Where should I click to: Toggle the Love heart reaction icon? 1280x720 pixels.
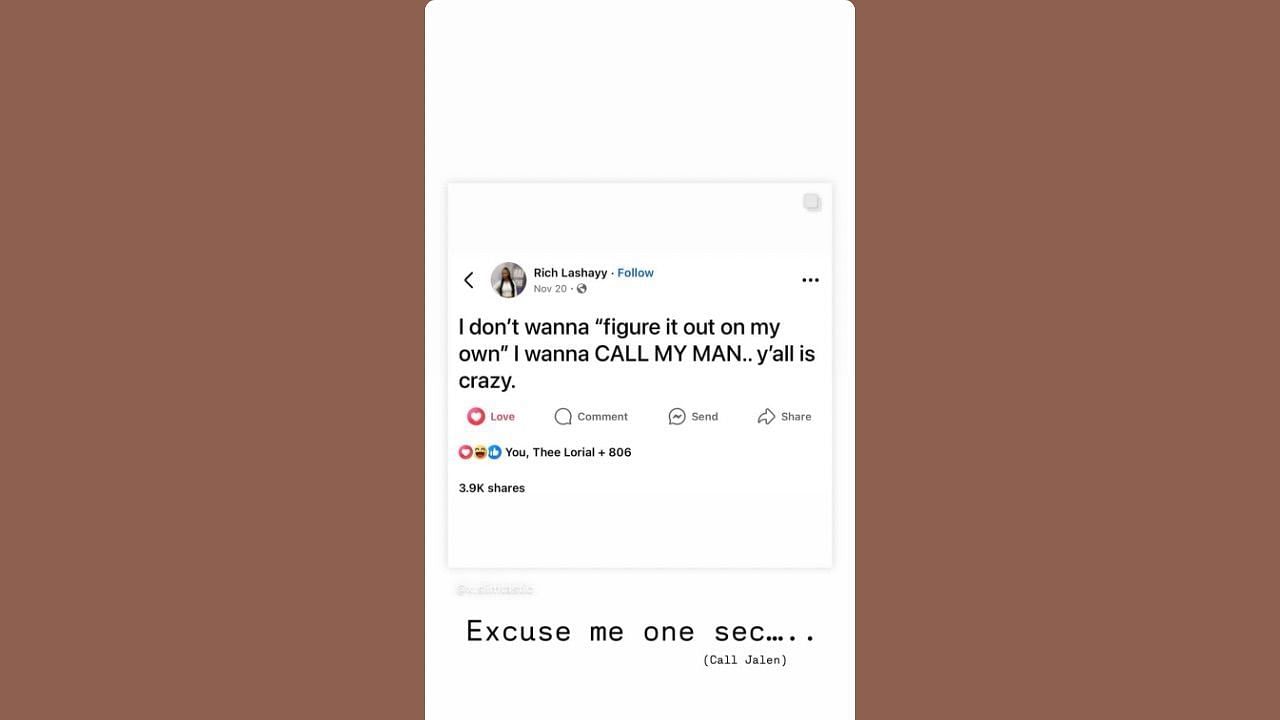point(476,416)
